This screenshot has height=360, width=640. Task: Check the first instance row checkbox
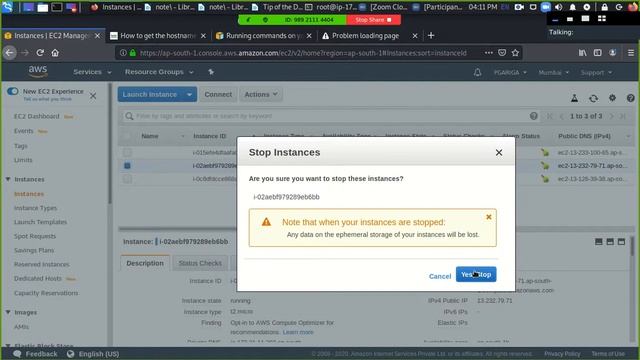[x=127, y=152]
